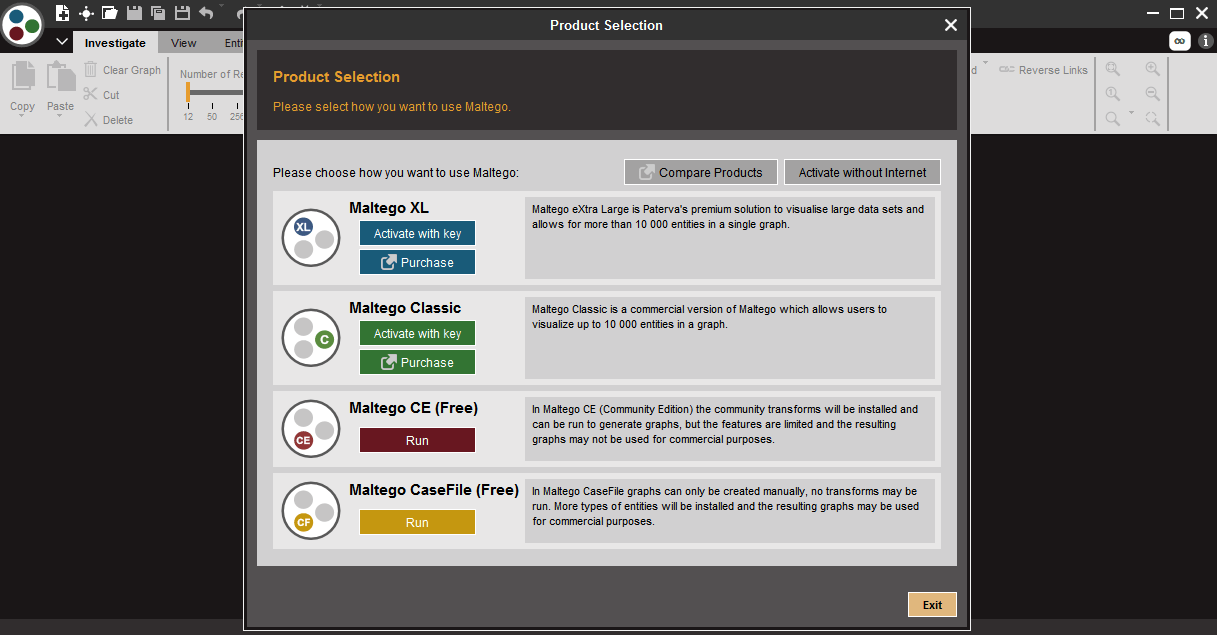This screenshot has width=1217, height=635.
Task: Click the Zoom Out magnifier icon
Action: (1153, 94)
